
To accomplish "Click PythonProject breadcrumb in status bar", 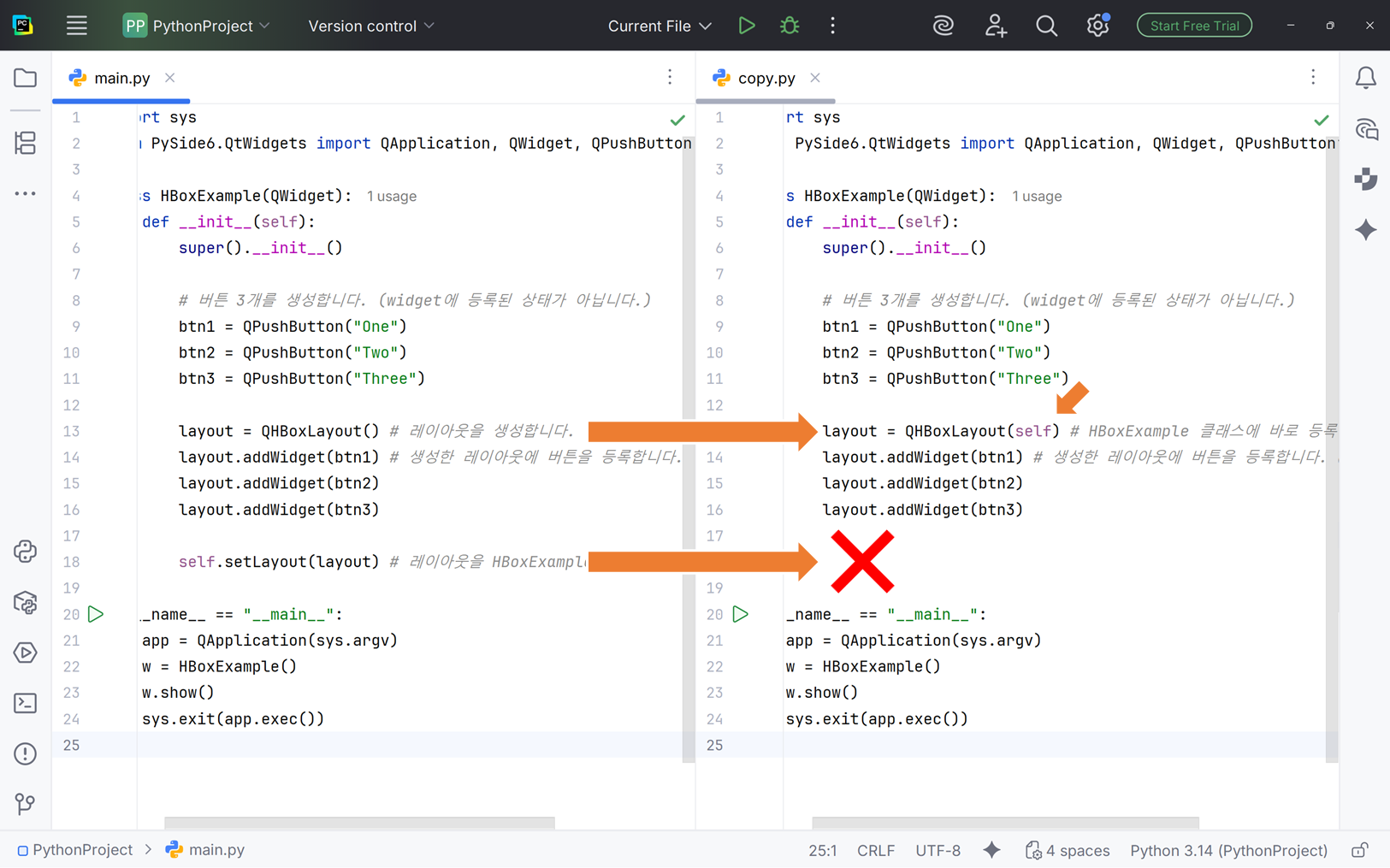I will point(75,850).
